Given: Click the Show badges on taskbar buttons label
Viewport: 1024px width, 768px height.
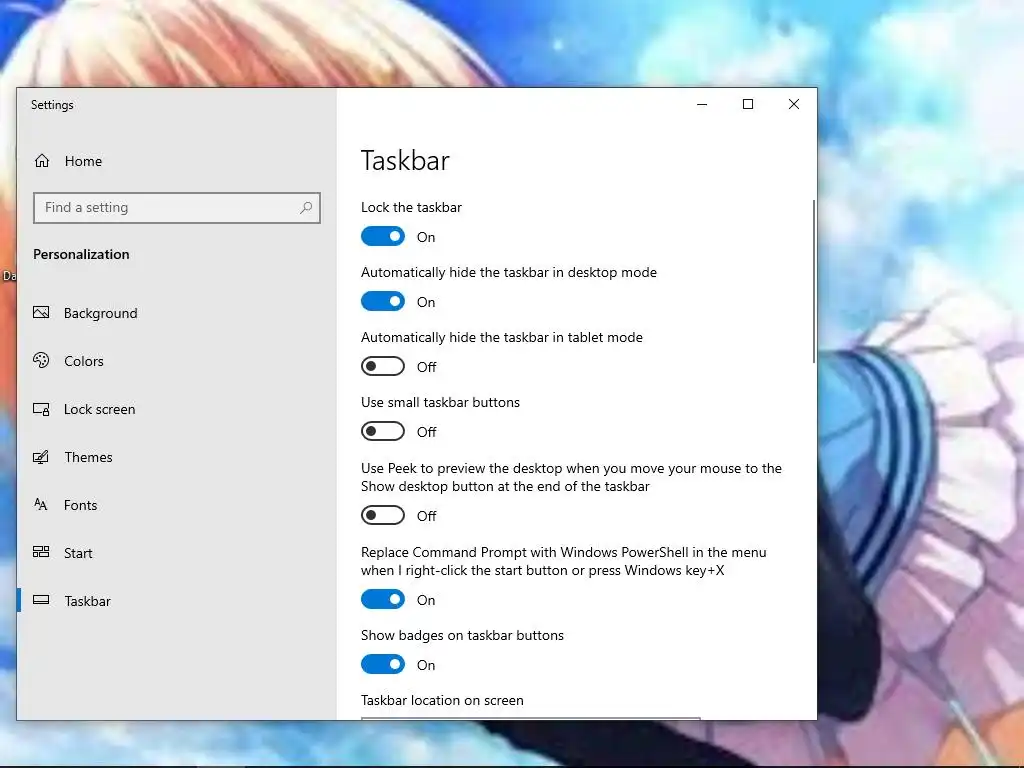Looking at the screenshot, I should 462,635.
